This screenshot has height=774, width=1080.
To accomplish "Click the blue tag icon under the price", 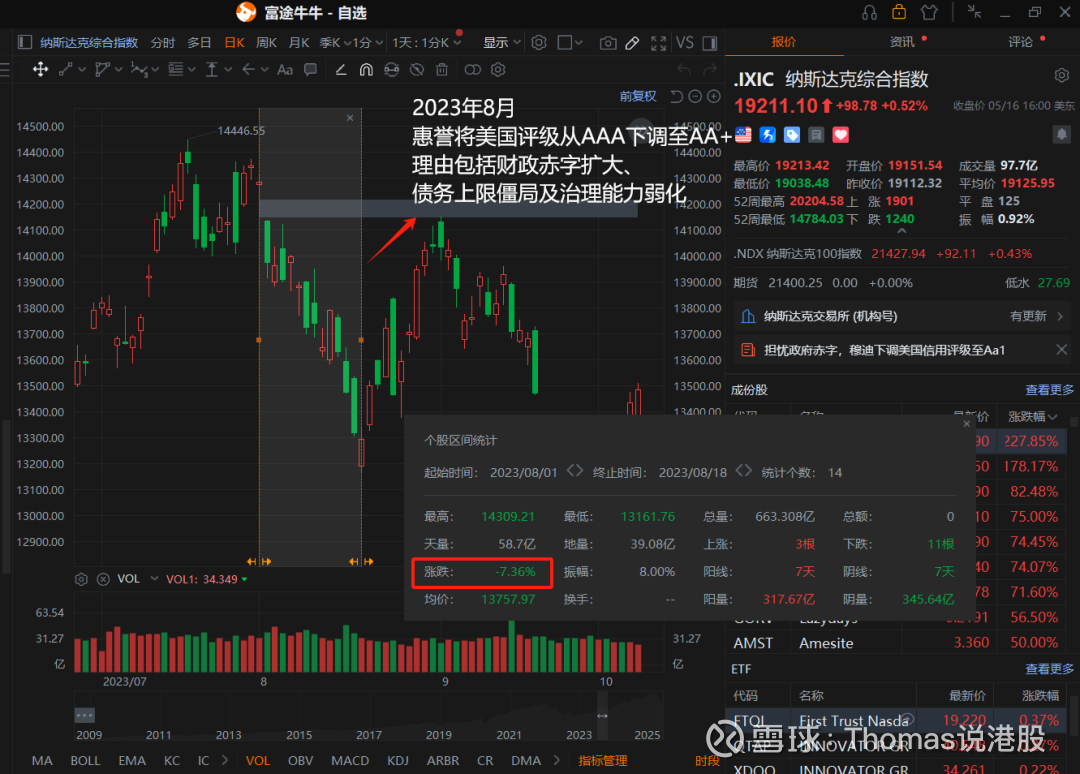I will pos(792,135).
